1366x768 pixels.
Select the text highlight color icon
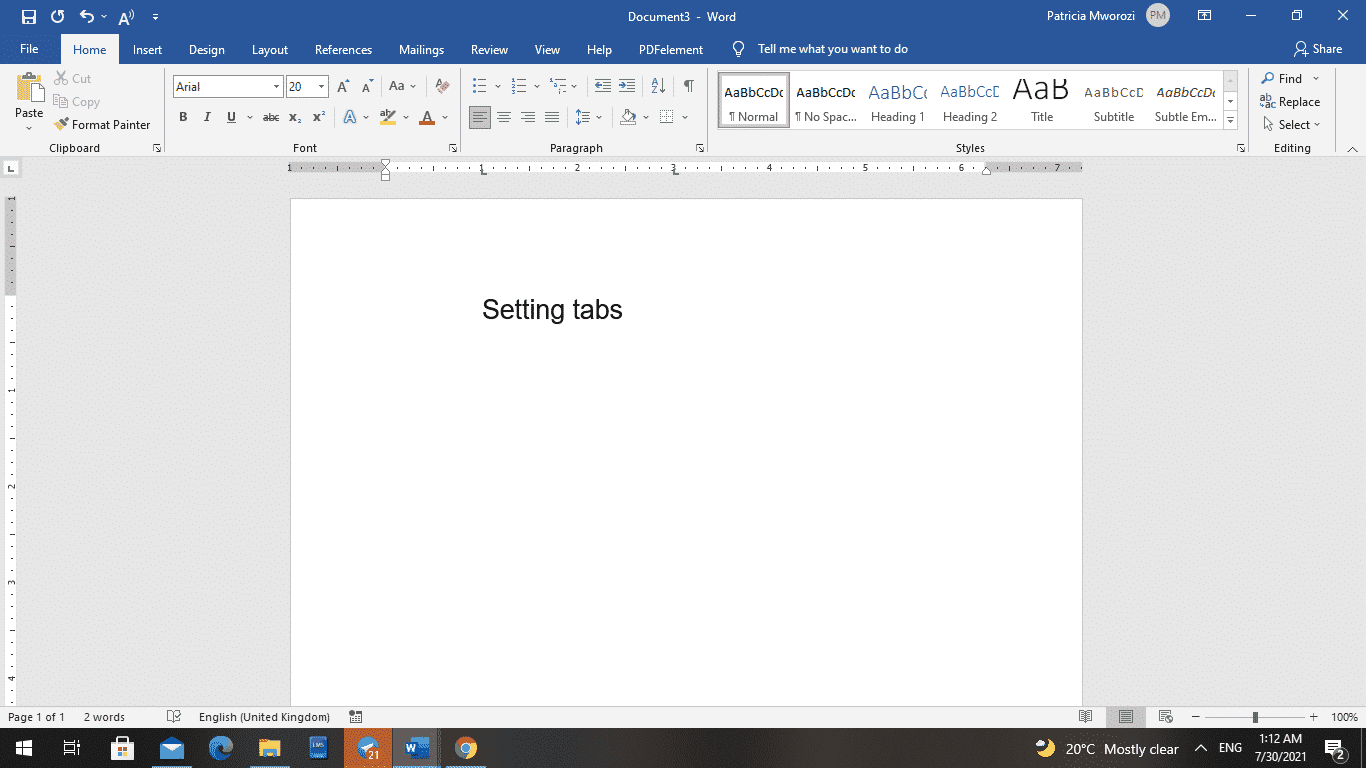[388, 117]
